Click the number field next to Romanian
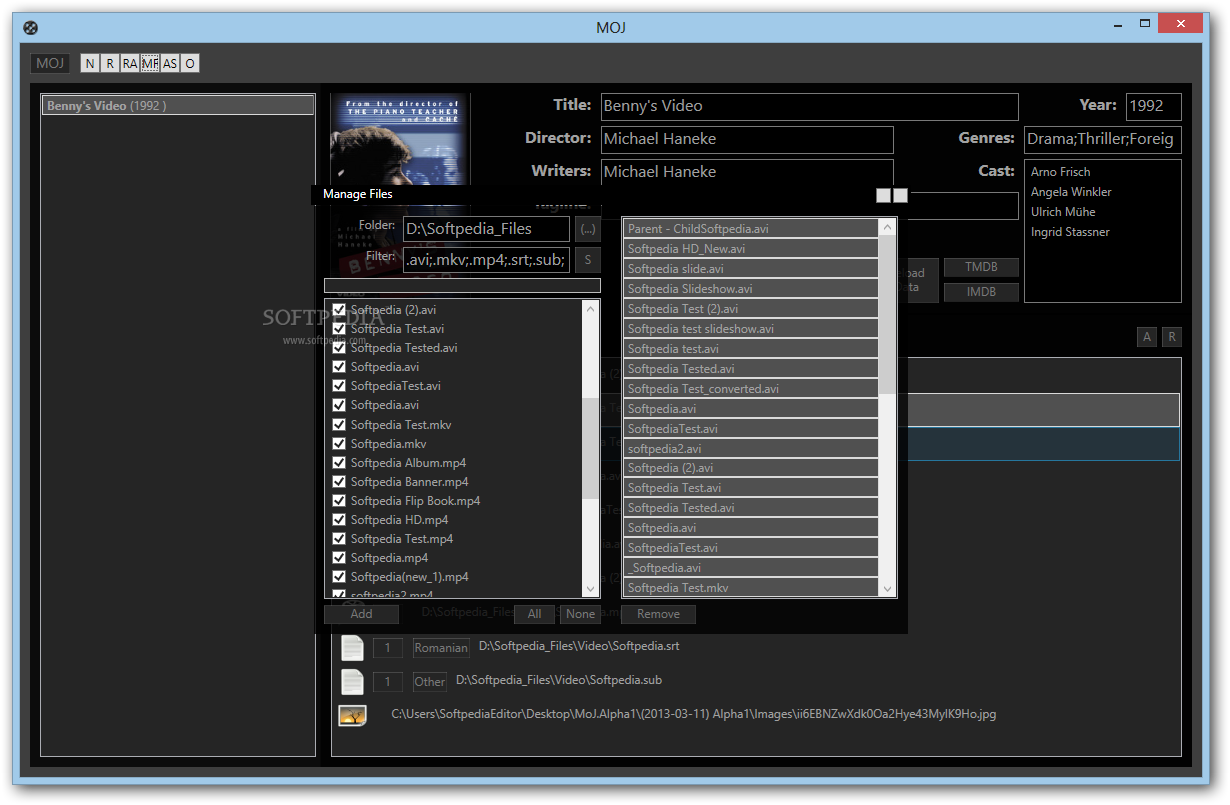 click(388, 648)
